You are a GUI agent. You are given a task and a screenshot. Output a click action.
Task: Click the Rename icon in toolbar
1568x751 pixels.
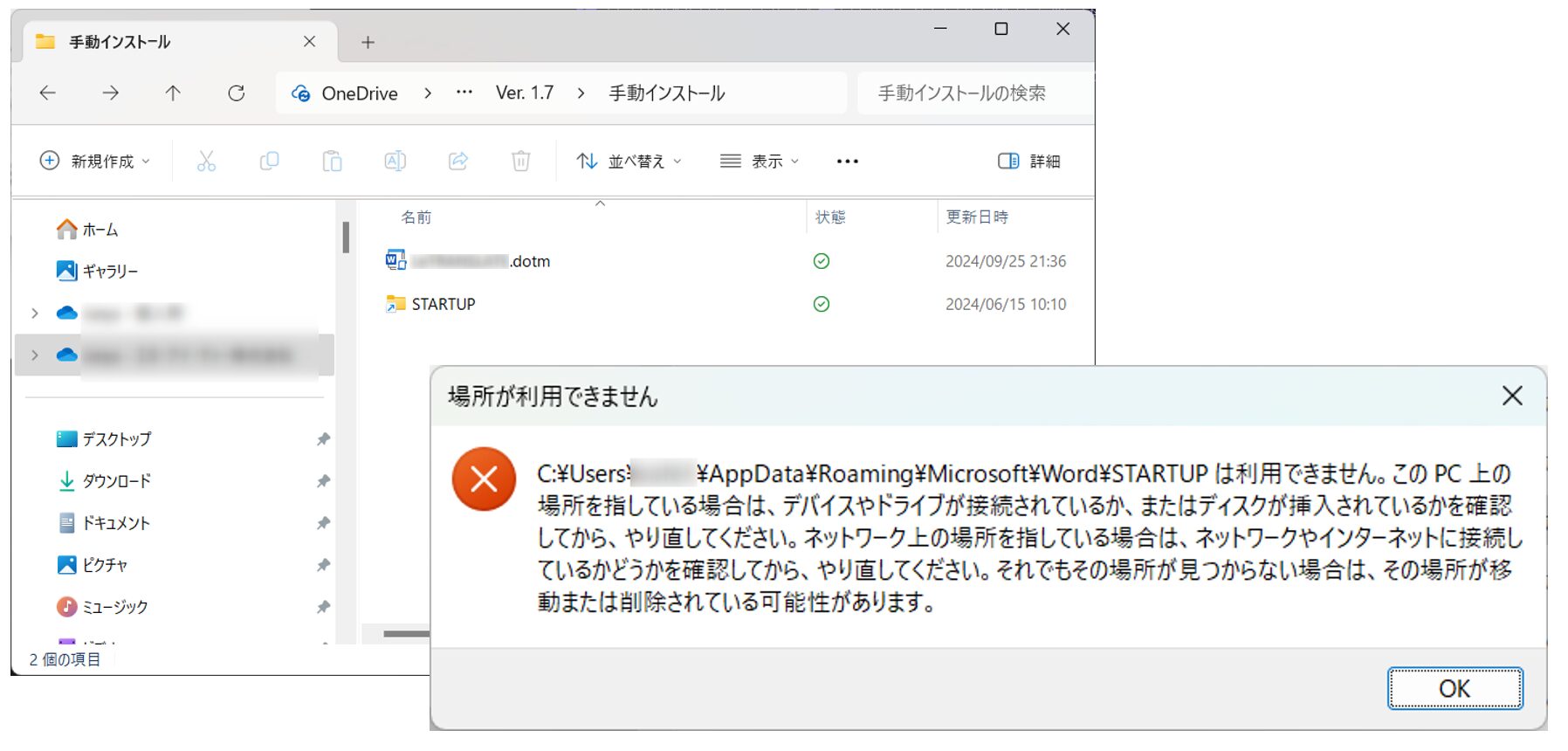coord(395,161)
